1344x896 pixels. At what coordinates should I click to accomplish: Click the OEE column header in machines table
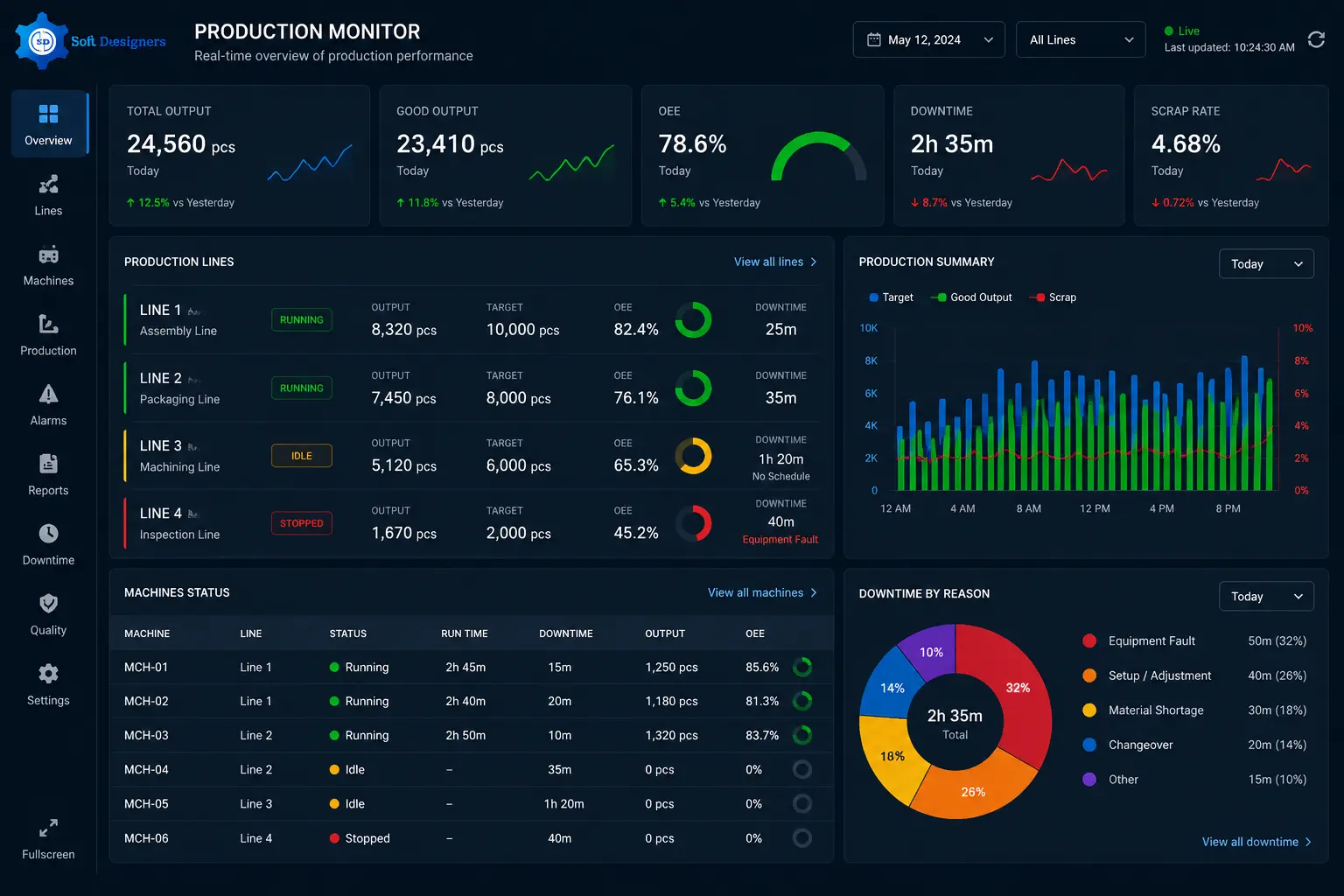point(755,633)
